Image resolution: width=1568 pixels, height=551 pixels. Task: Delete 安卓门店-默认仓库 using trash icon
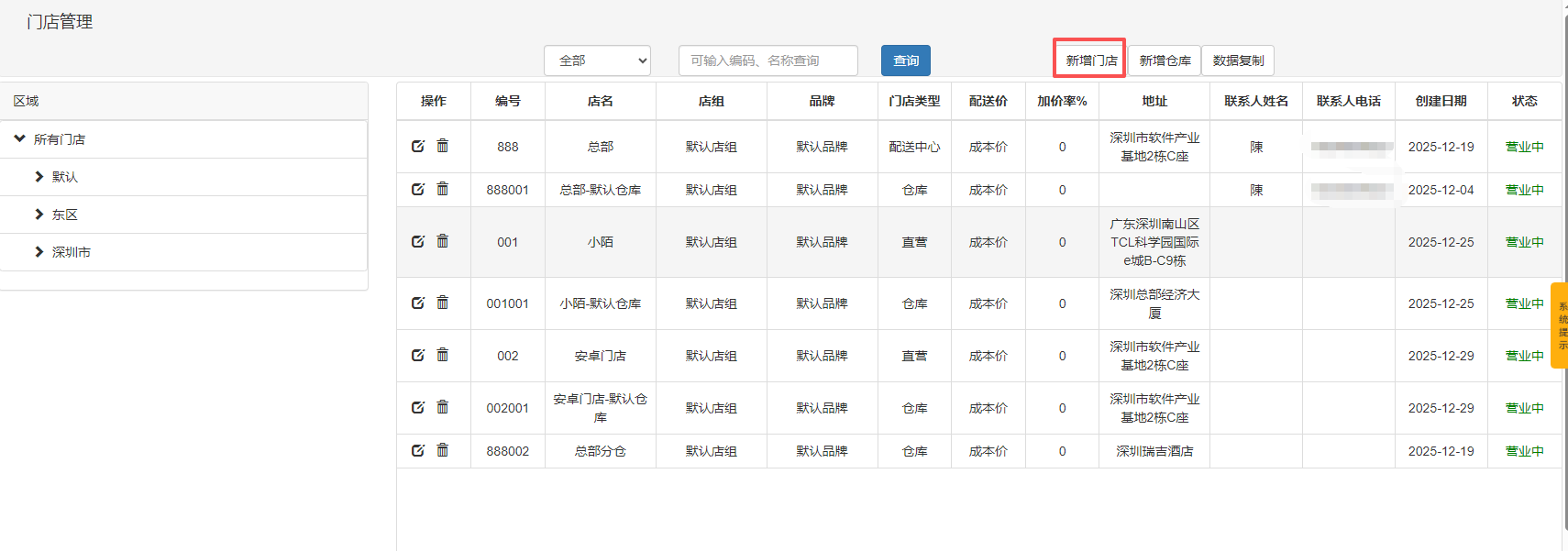[443, 407]
